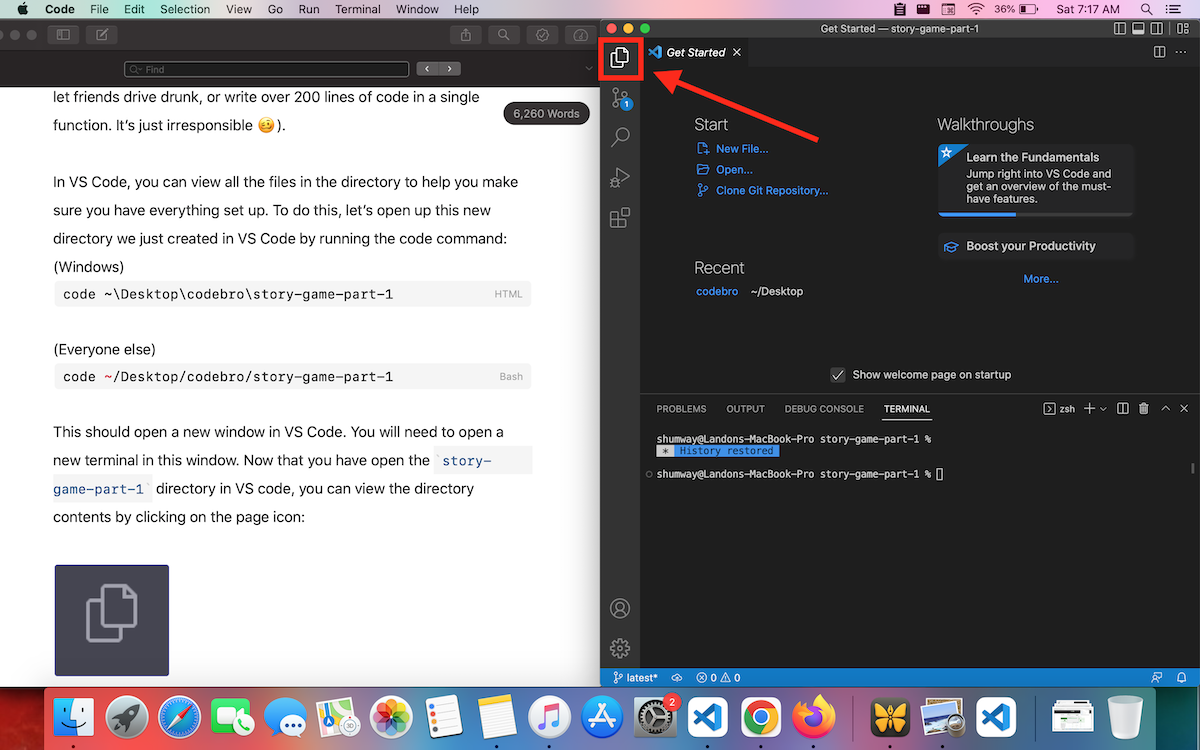
Task: Click the terminal scrollbar thumb
Action: coord(1192,468)
